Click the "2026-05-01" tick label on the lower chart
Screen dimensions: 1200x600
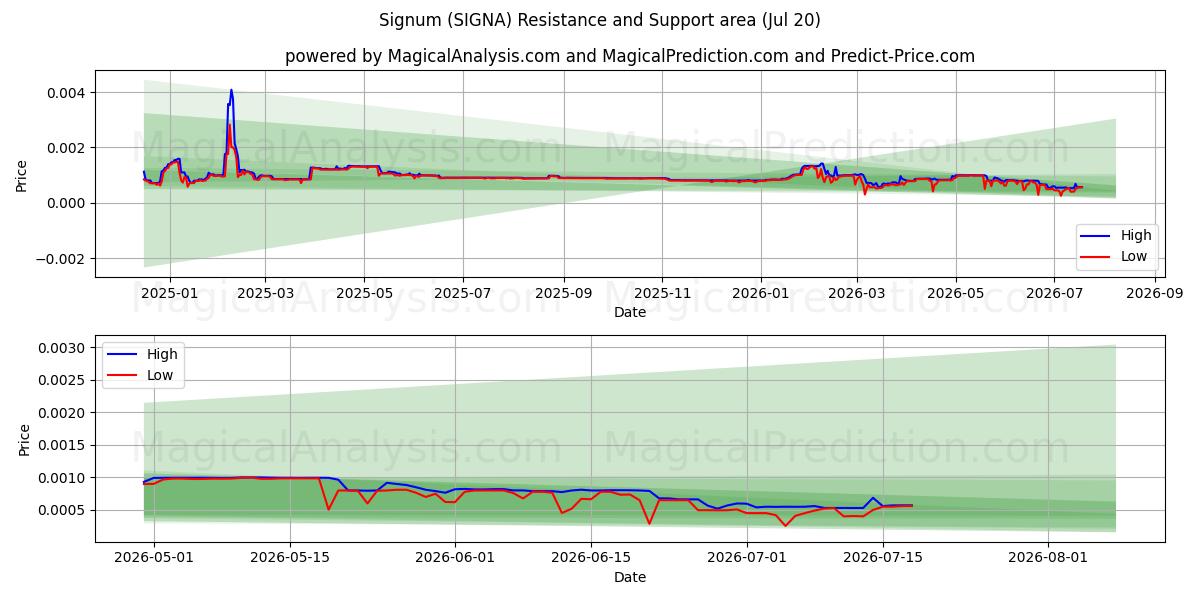[x=154, y=558]
